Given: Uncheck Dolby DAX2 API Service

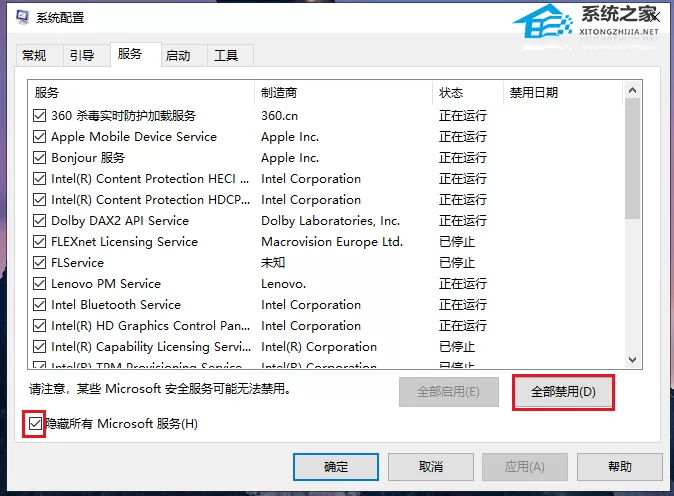Looking at the screenshot, I should click(x=40, y=220).
